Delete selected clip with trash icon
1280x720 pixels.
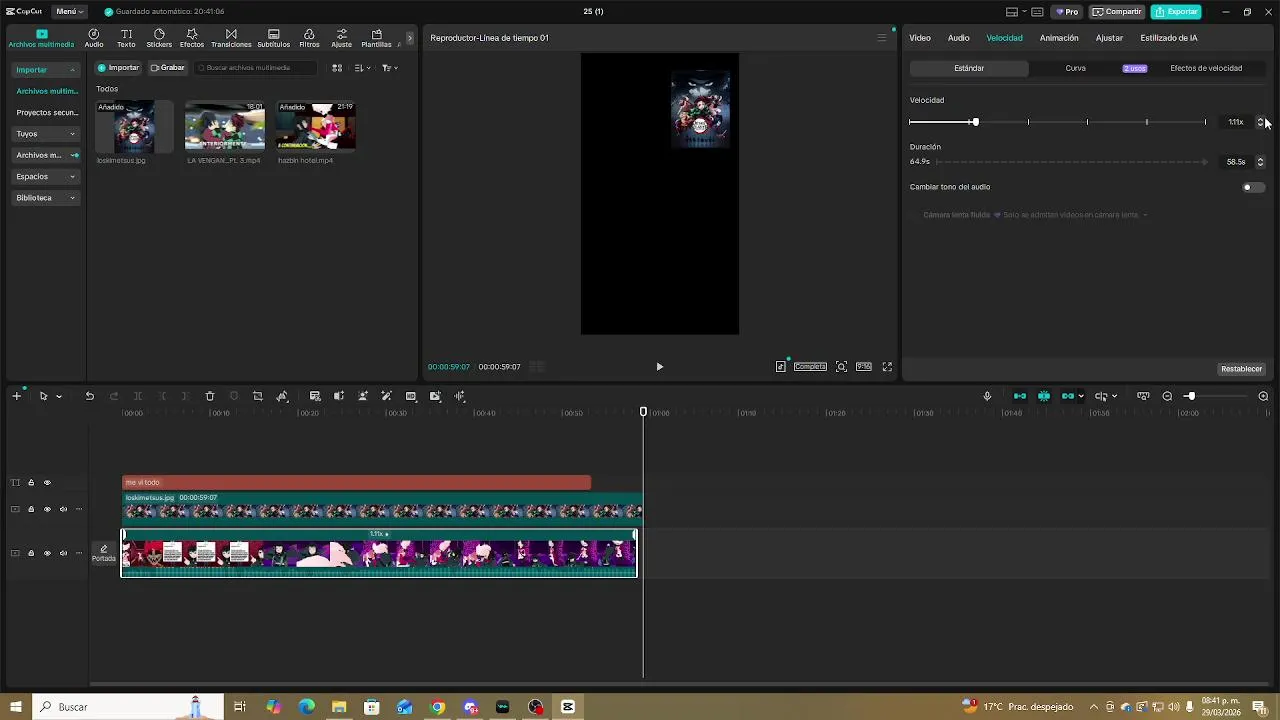[210, 396]
